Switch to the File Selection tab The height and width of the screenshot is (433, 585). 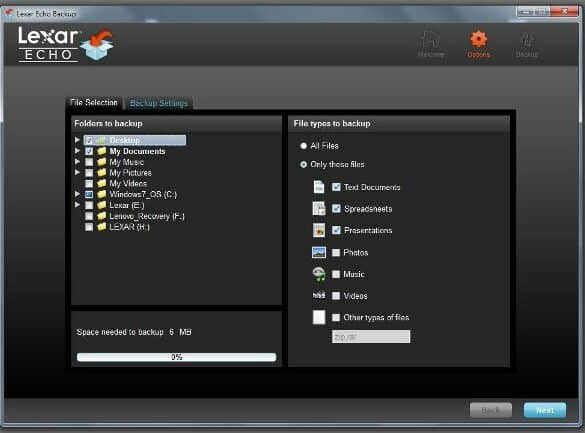click(x=94, y=103)
